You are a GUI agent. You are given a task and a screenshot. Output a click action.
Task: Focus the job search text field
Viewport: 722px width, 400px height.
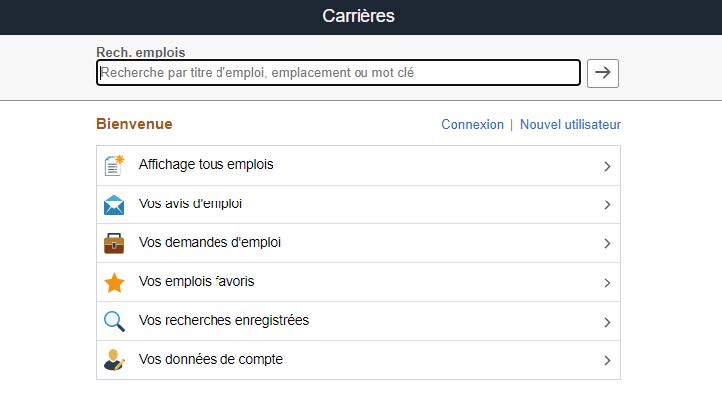pyautogui.click(x=338, y=73)
